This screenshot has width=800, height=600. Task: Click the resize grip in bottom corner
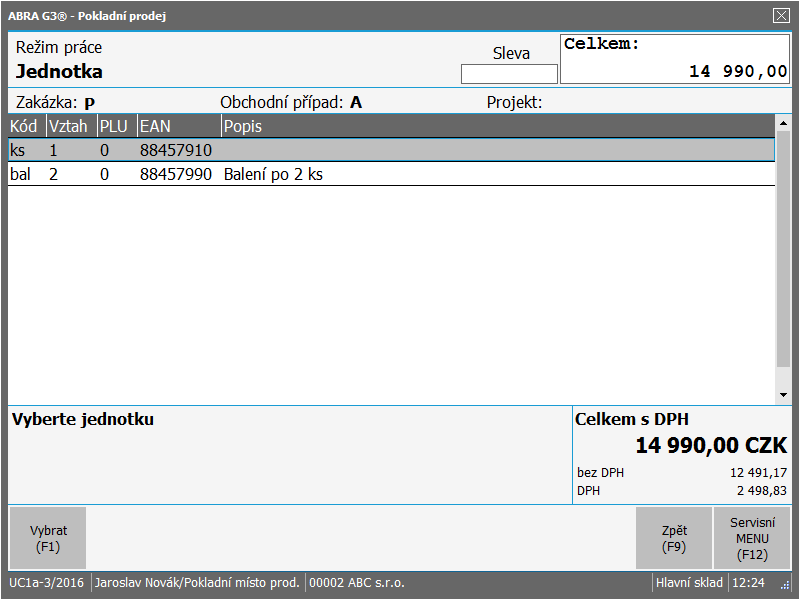coord(785,586)
